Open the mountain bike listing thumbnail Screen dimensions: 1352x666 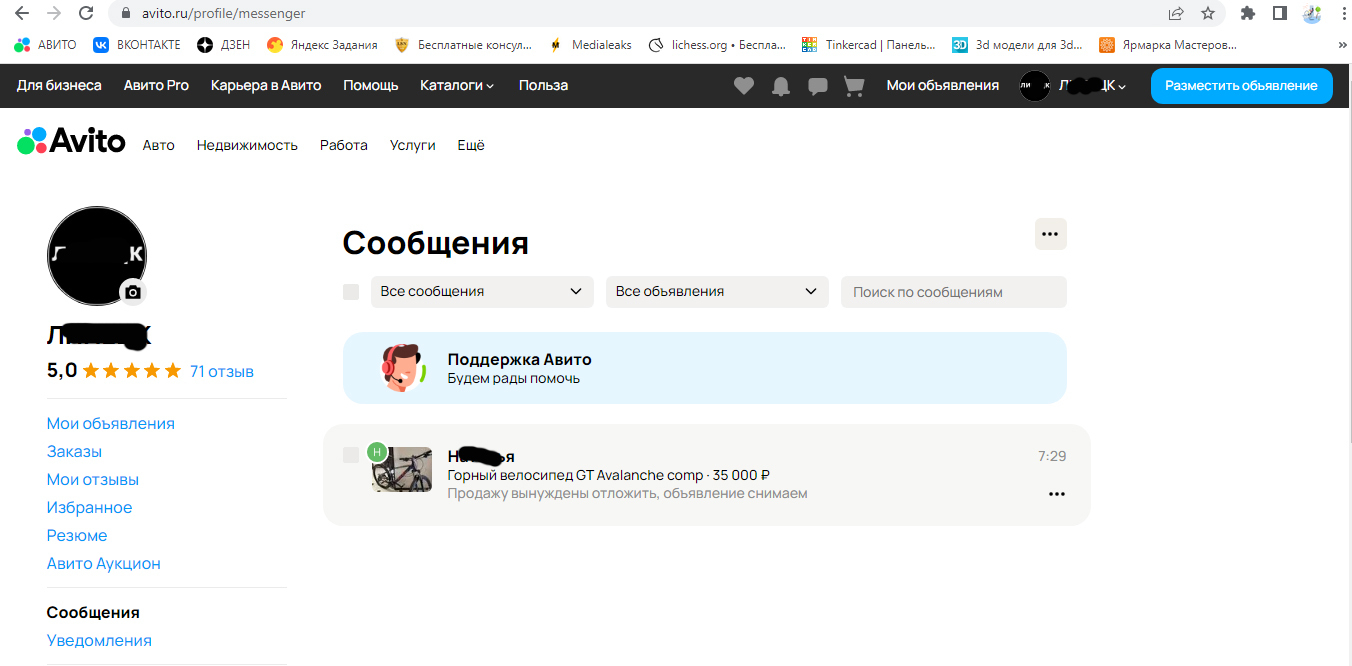coord(402,469)
